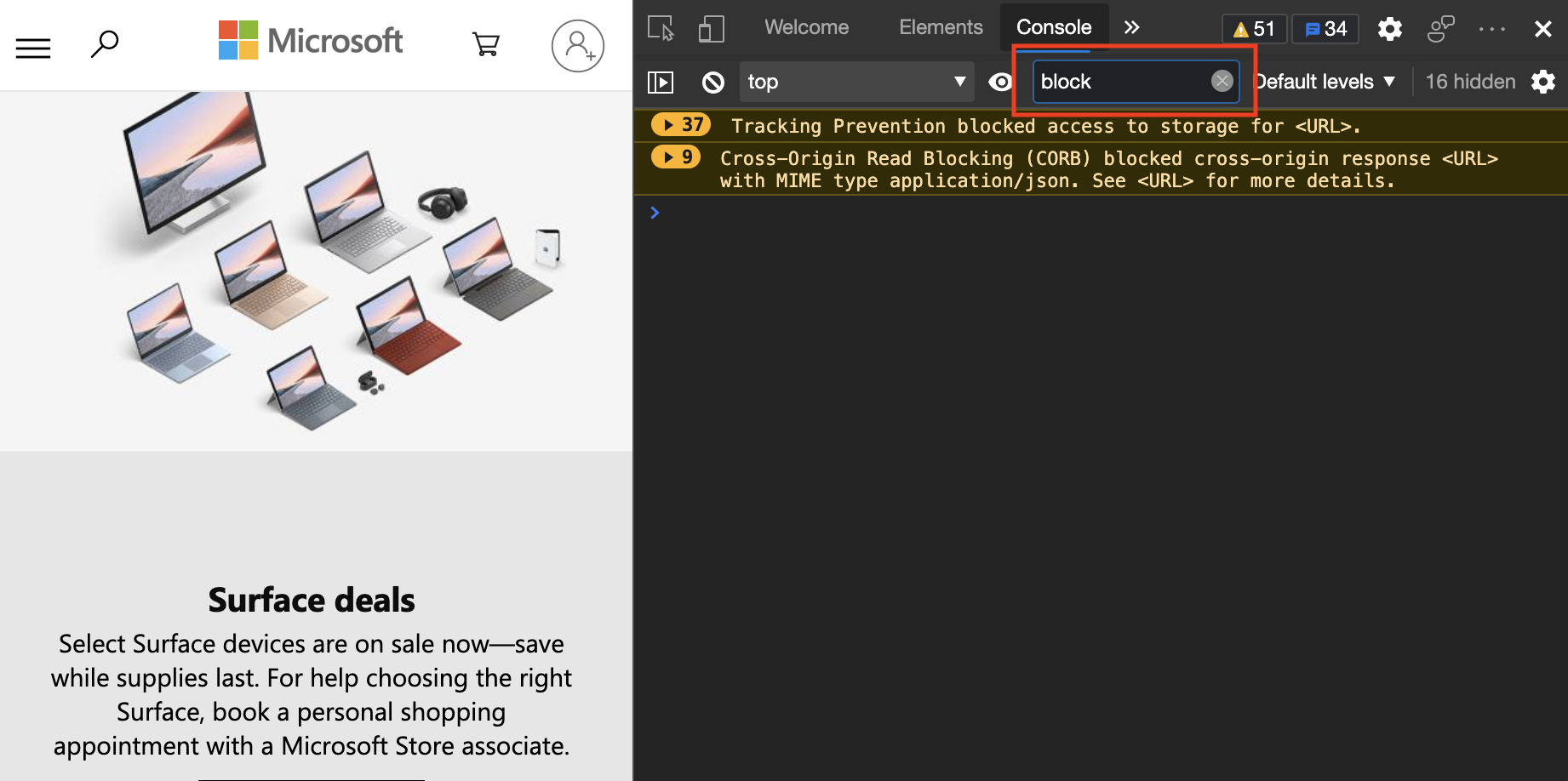Open the JavaScript context dropdown showing top

(856, 82)
